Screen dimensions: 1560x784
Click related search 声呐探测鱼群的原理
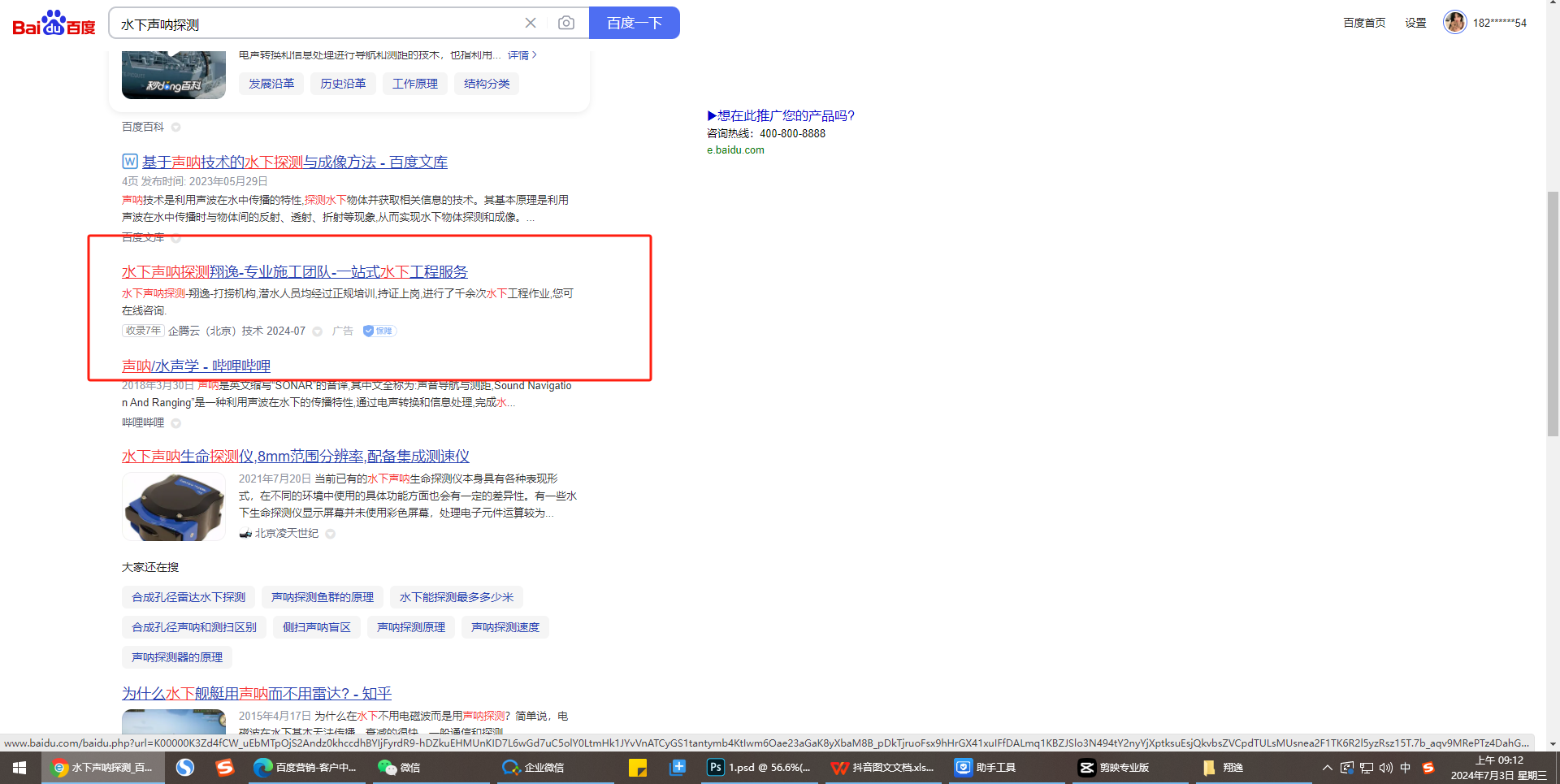pyautogui.click(x=323, y=597)
